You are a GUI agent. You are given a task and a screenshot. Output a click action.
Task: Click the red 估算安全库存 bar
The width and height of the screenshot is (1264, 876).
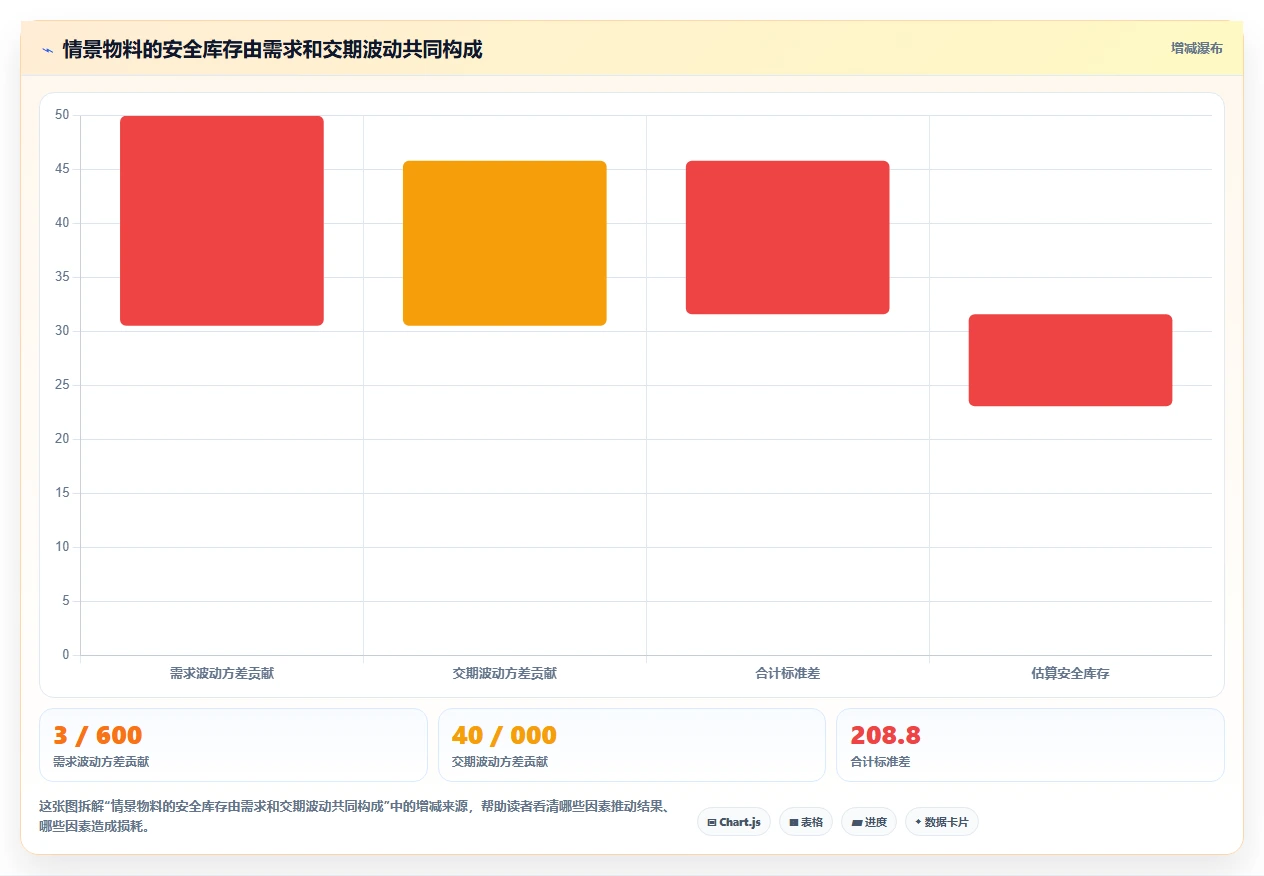(x=1071, y=360)
